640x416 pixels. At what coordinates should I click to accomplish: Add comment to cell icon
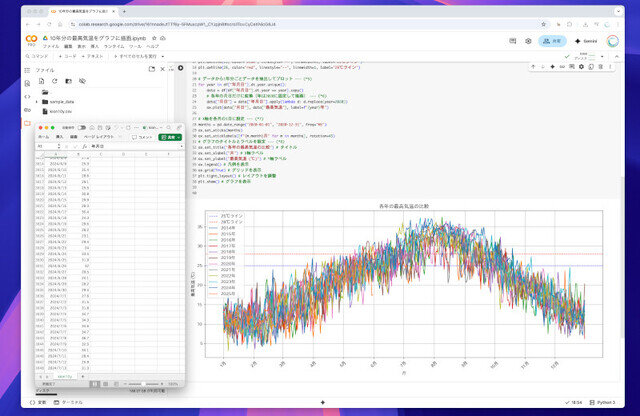click(x=572, y=67)
